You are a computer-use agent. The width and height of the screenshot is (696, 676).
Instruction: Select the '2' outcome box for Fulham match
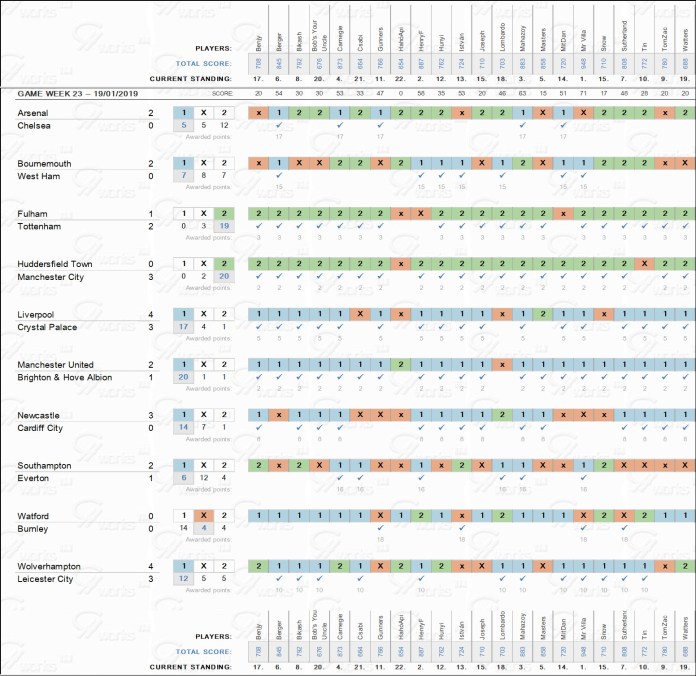click(x=224, y=213)
